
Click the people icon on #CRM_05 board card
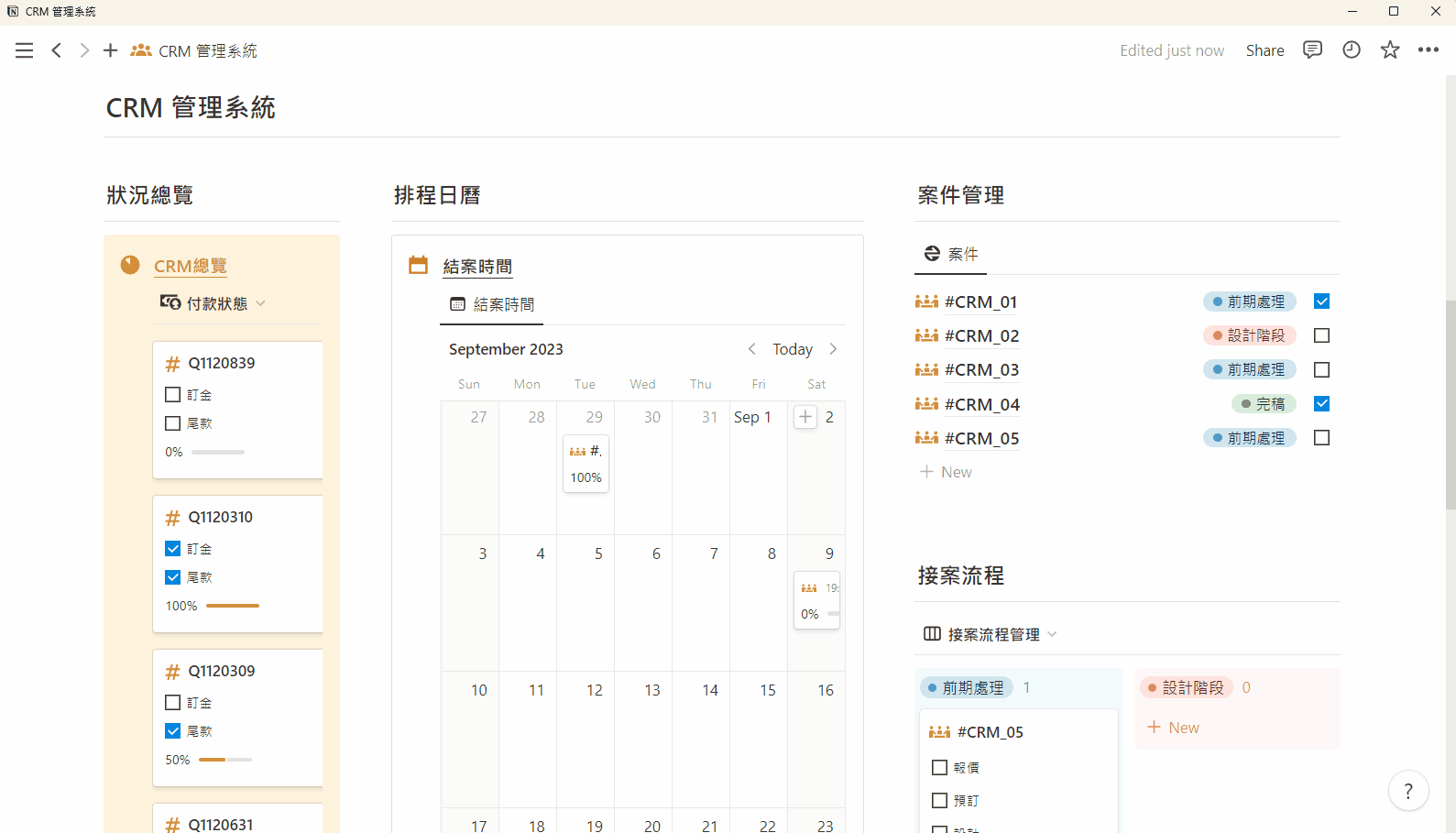939,732
